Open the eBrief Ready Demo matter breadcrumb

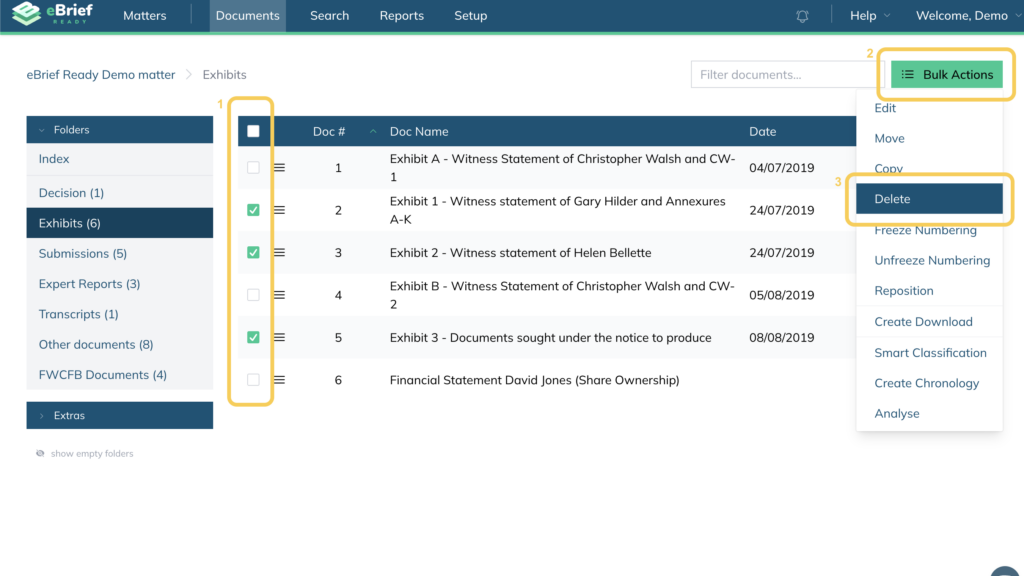[x=101, y=75]
